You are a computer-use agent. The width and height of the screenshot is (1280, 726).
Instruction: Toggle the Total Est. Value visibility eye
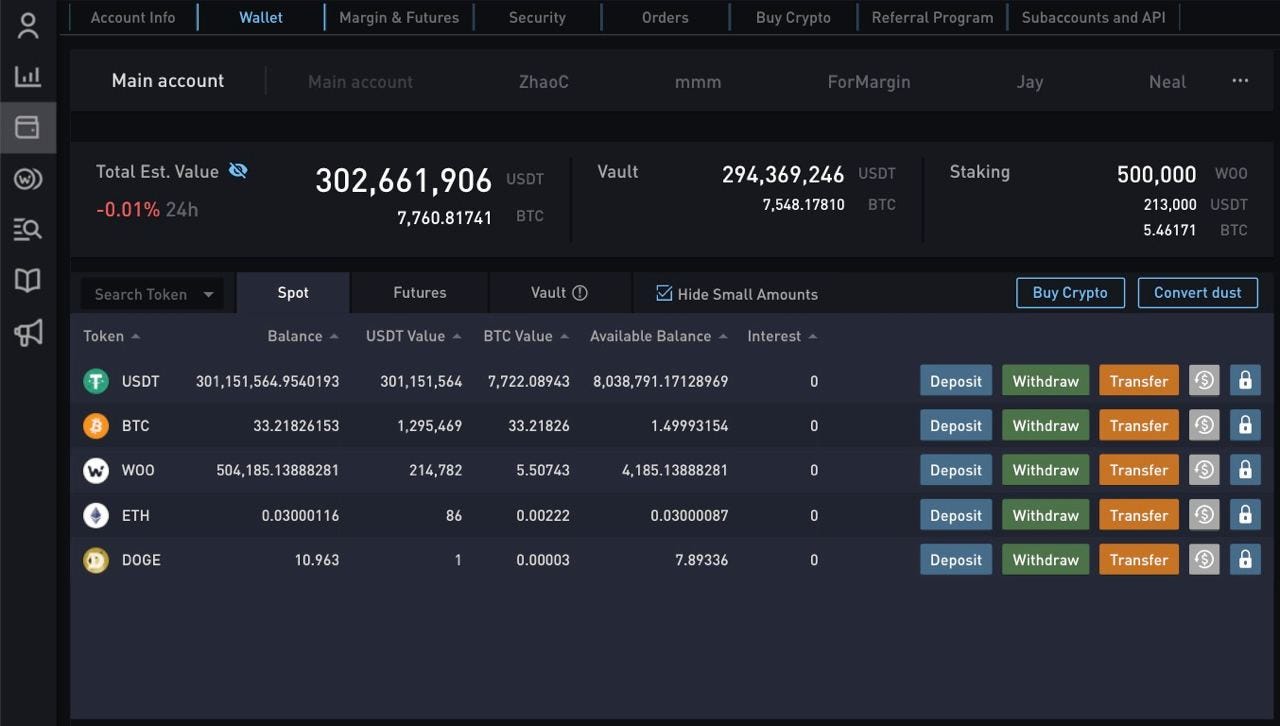click(238, 171)
